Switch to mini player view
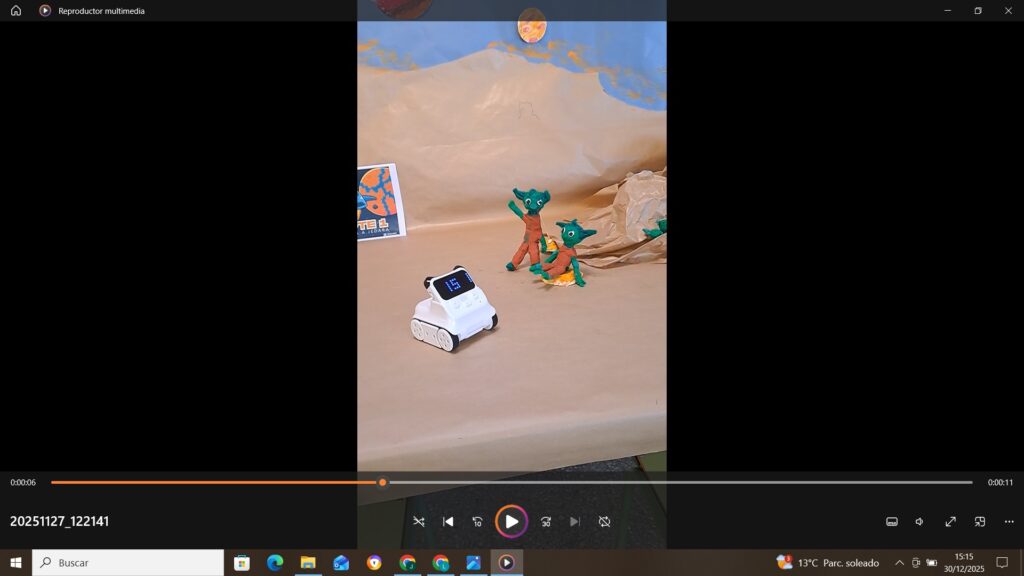The width and height of the screenshot is (1024, 576). 980,521
